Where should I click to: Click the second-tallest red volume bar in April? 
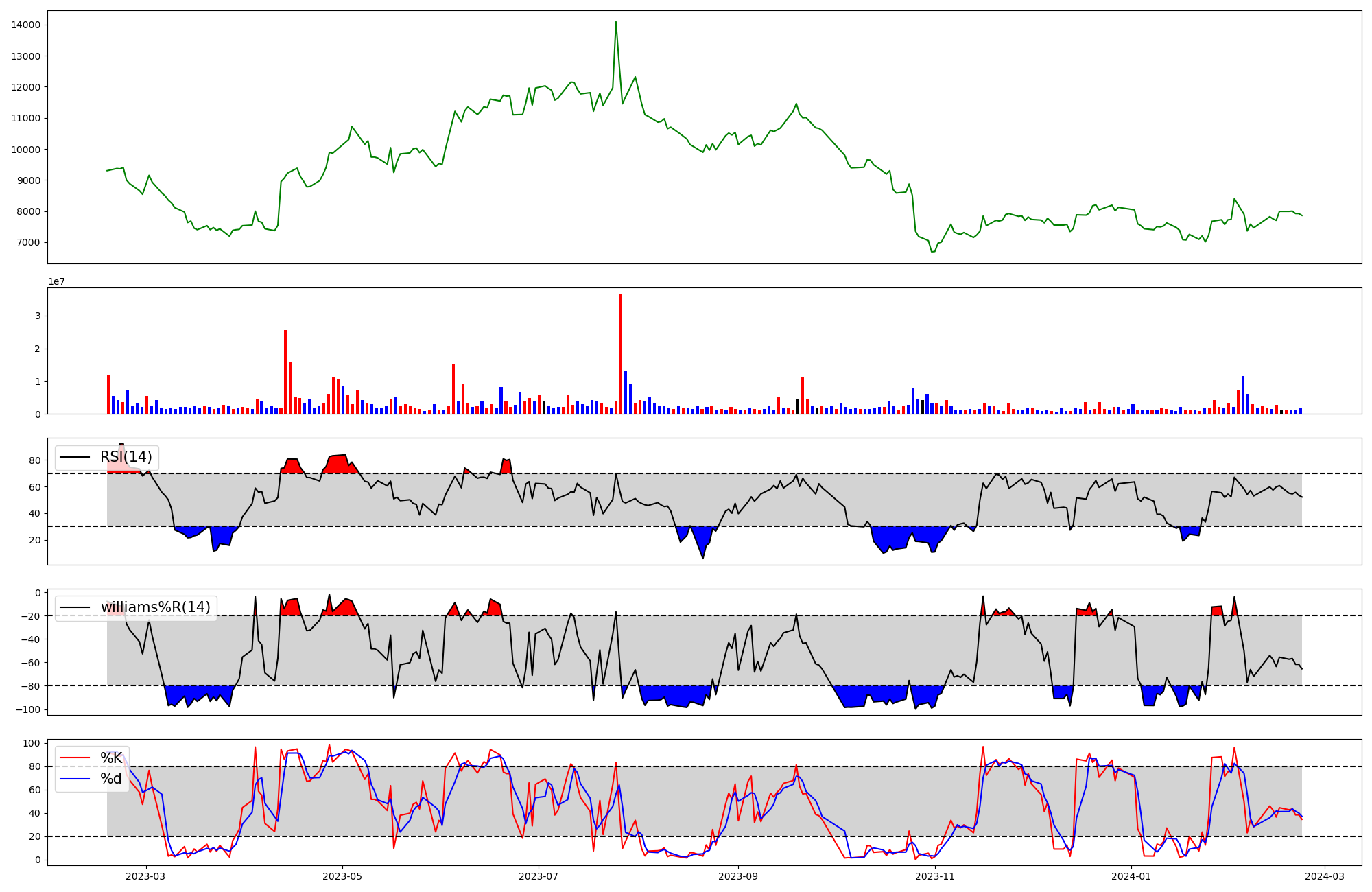coord(290,388)
